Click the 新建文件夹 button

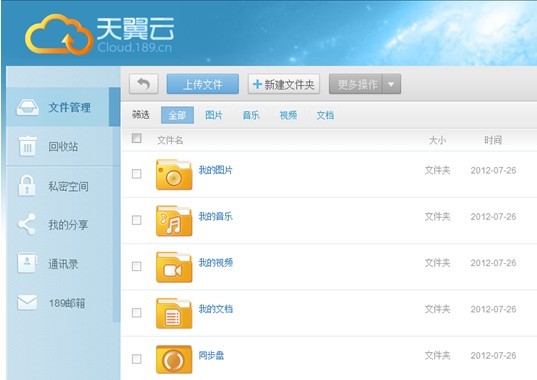284,84
